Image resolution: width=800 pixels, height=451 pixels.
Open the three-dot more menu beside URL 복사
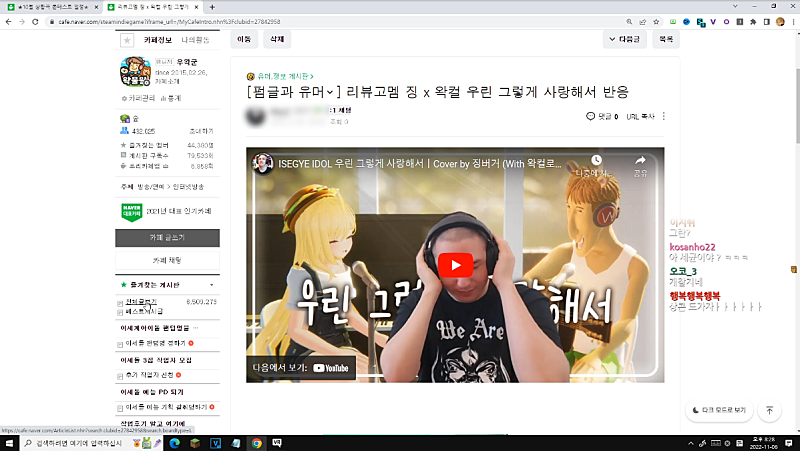click(663, 116)
